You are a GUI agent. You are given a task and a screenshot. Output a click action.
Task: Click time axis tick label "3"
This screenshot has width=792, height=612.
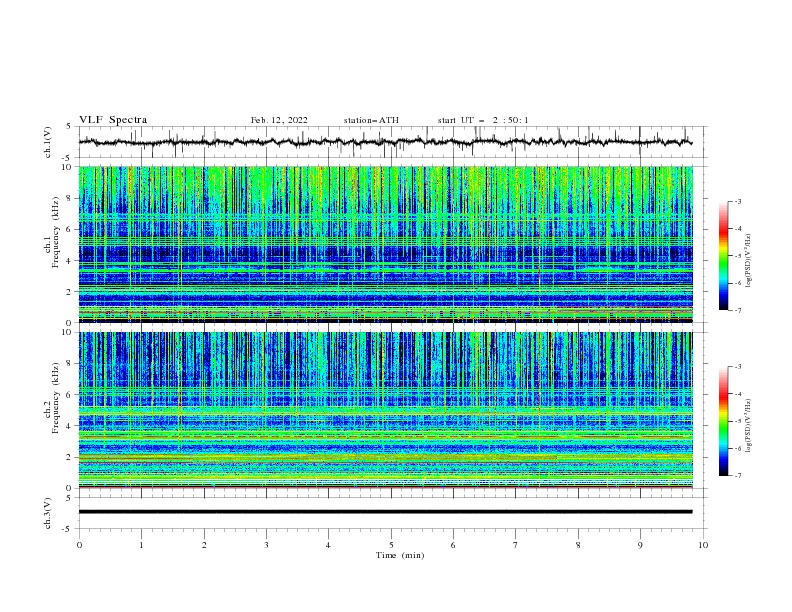click(266, 545)
